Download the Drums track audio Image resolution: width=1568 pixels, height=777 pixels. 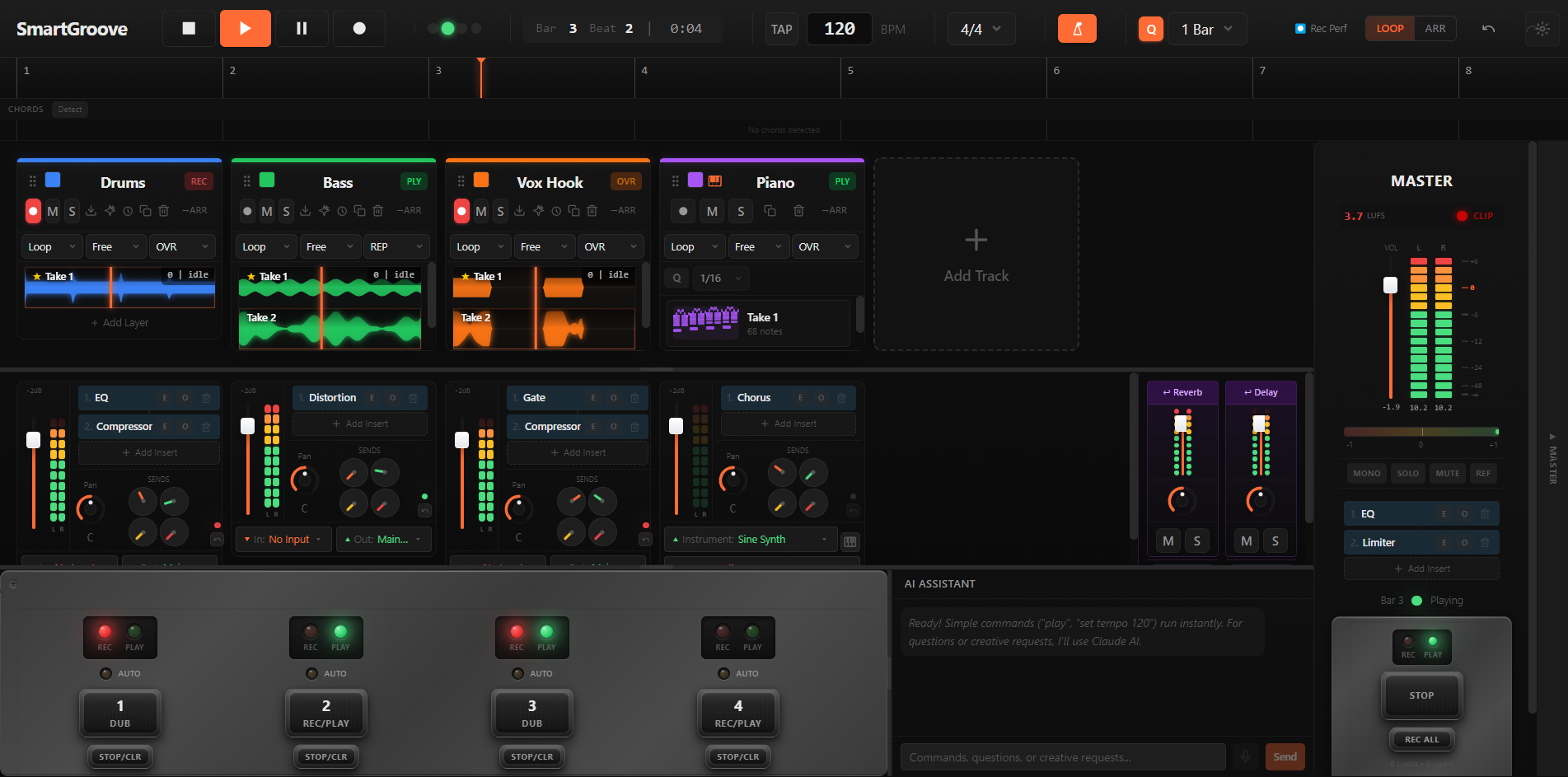coord(91,211)
